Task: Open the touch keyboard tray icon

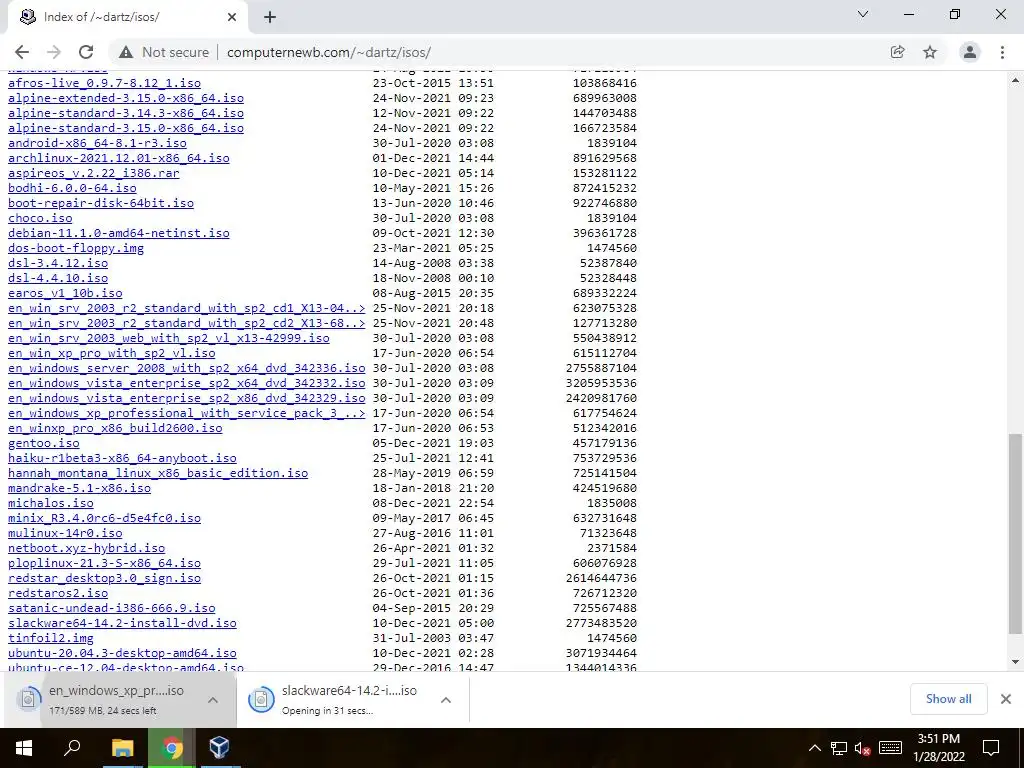Action: click(890, 748)
